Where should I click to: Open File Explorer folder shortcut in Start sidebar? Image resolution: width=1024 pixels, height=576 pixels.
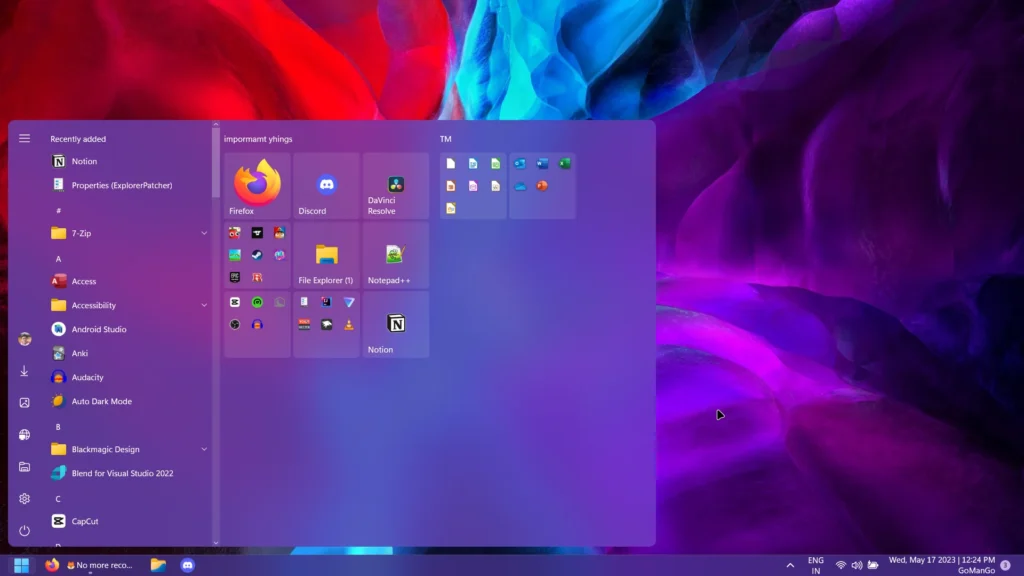click(24, 466)
